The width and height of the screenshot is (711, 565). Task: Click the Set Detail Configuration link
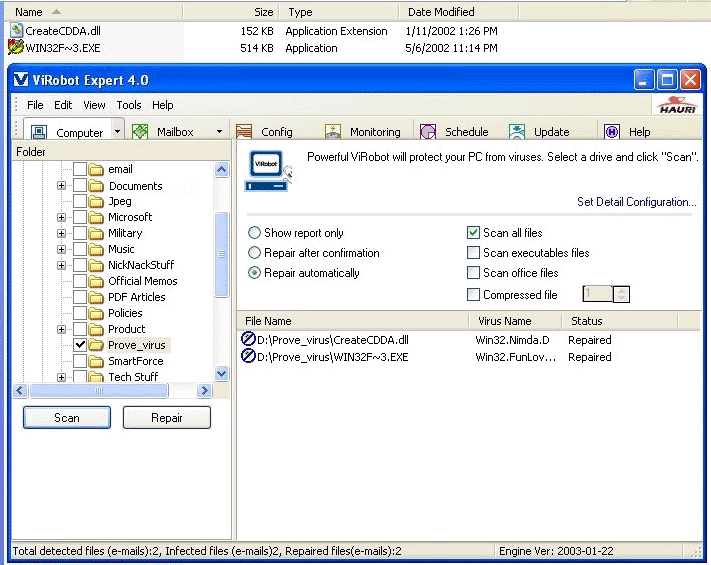coord(636,202)
